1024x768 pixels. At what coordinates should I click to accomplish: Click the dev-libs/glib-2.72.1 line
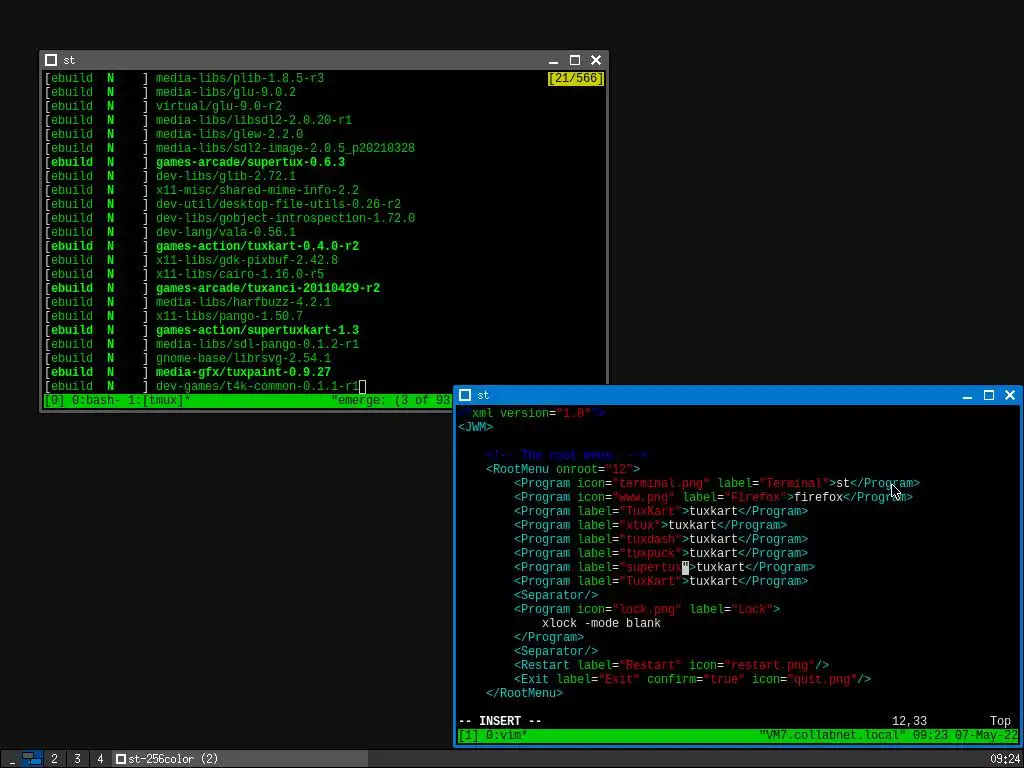coord(226,176)
